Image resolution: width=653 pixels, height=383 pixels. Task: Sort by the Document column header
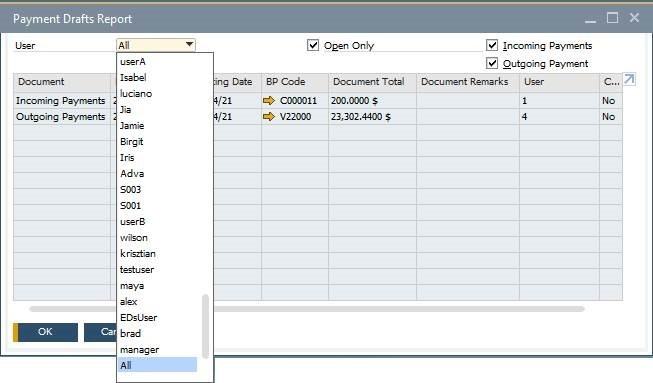click(x=62, y=82)
